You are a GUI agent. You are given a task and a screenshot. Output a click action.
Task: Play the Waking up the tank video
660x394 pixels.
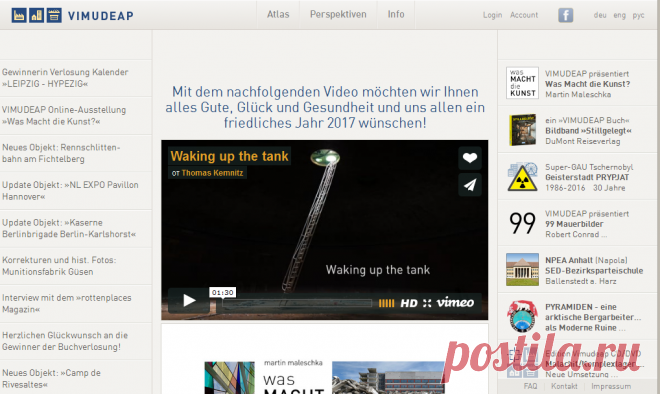pos(189,301)
